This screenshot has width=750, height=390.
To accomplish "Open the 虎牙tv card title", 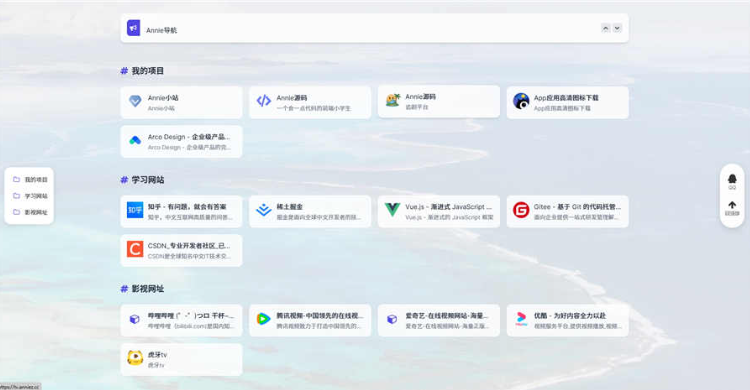I will click(157, 355).
